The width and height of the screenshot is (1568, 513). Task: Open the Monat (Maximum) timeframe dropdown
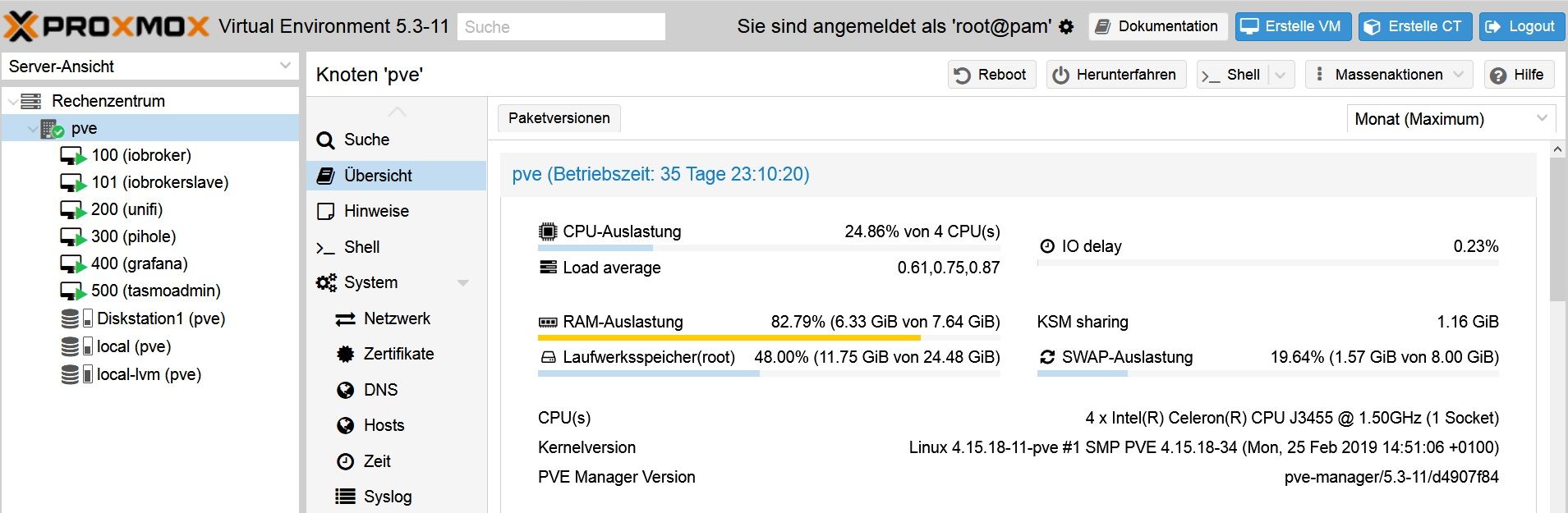[1542, 118]
